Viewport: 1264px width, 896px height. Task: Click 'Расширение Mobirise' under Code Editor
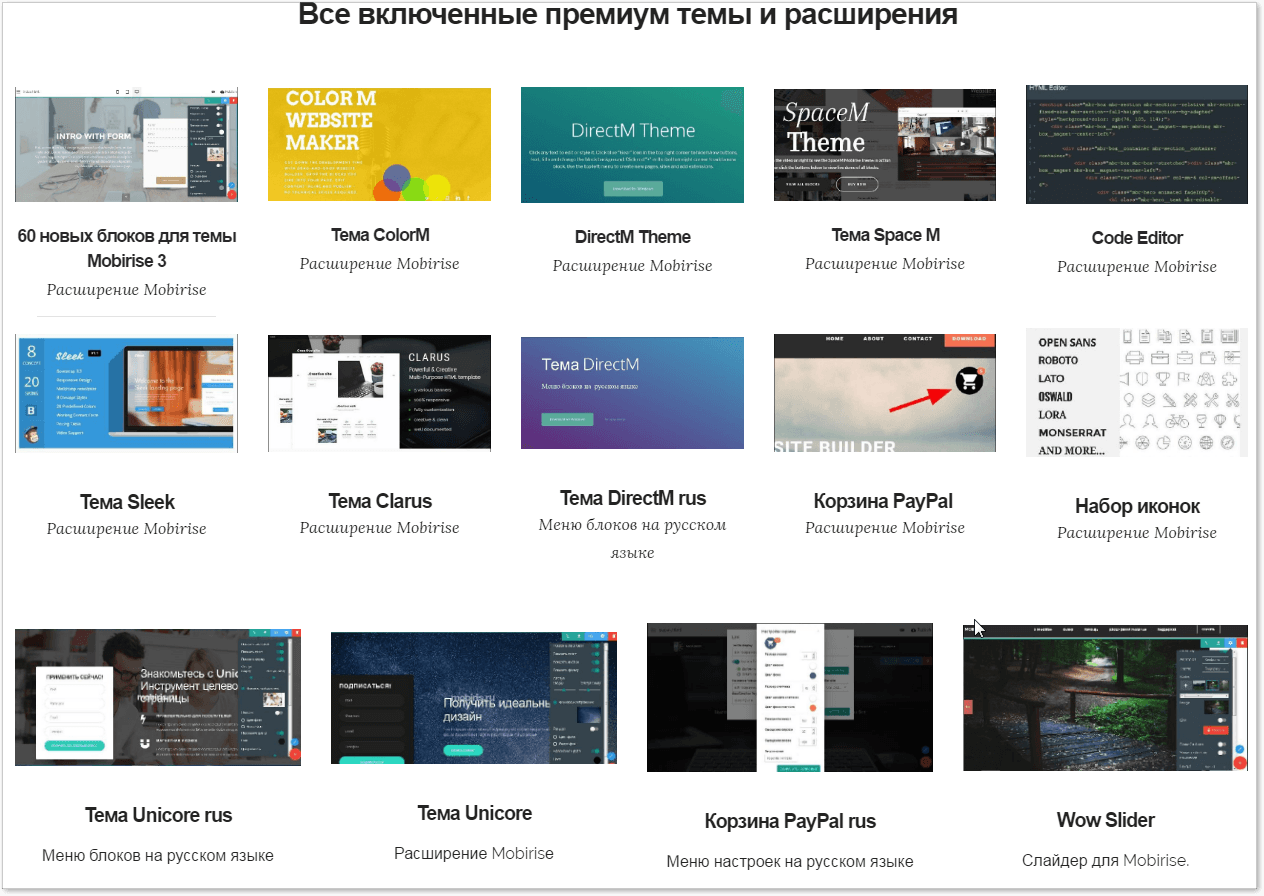pyautogui.click(x=1137, y=267)
